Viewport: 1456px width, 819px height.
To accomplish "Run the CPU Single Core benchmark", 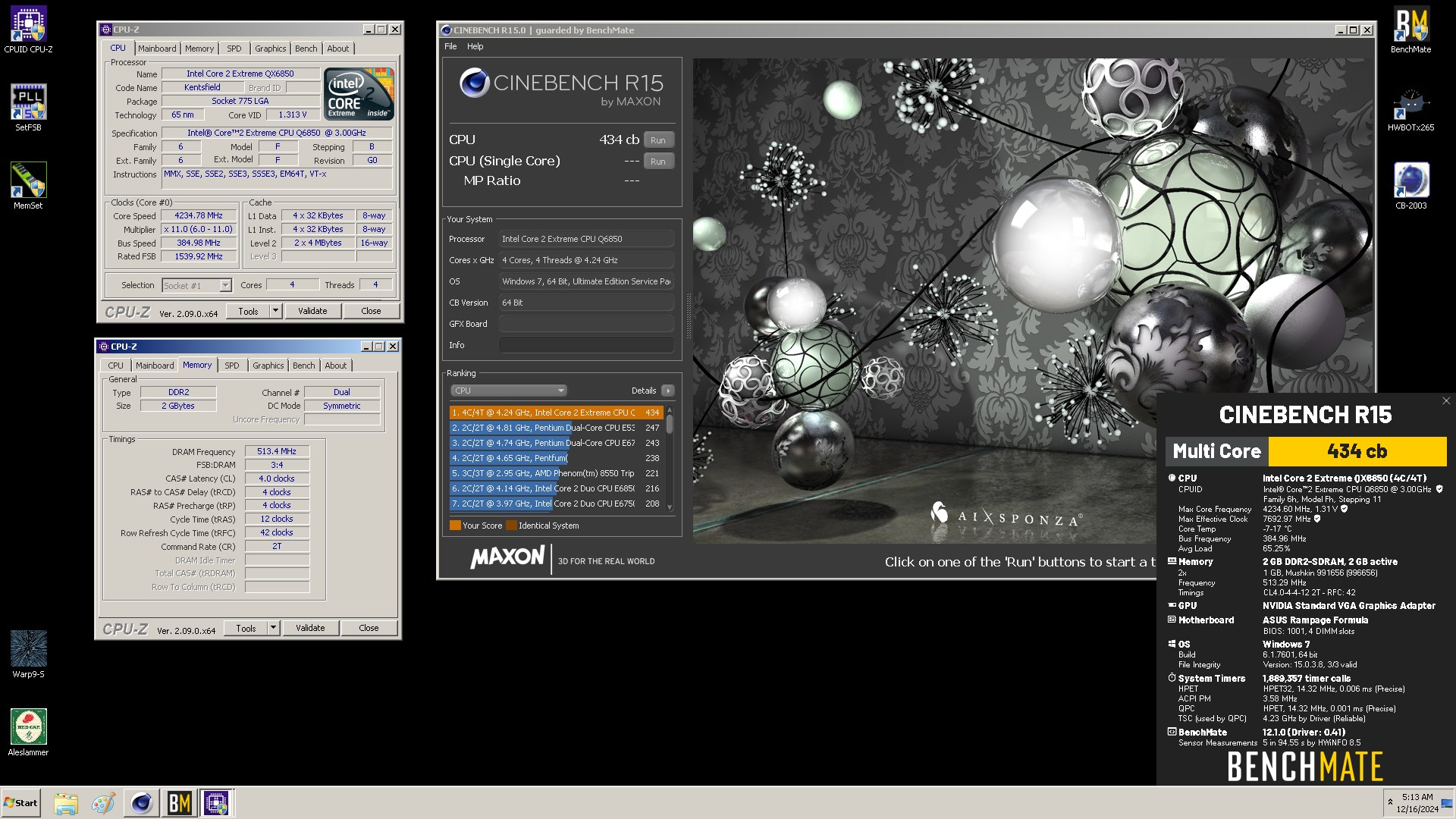I will [x=658, y=162].
